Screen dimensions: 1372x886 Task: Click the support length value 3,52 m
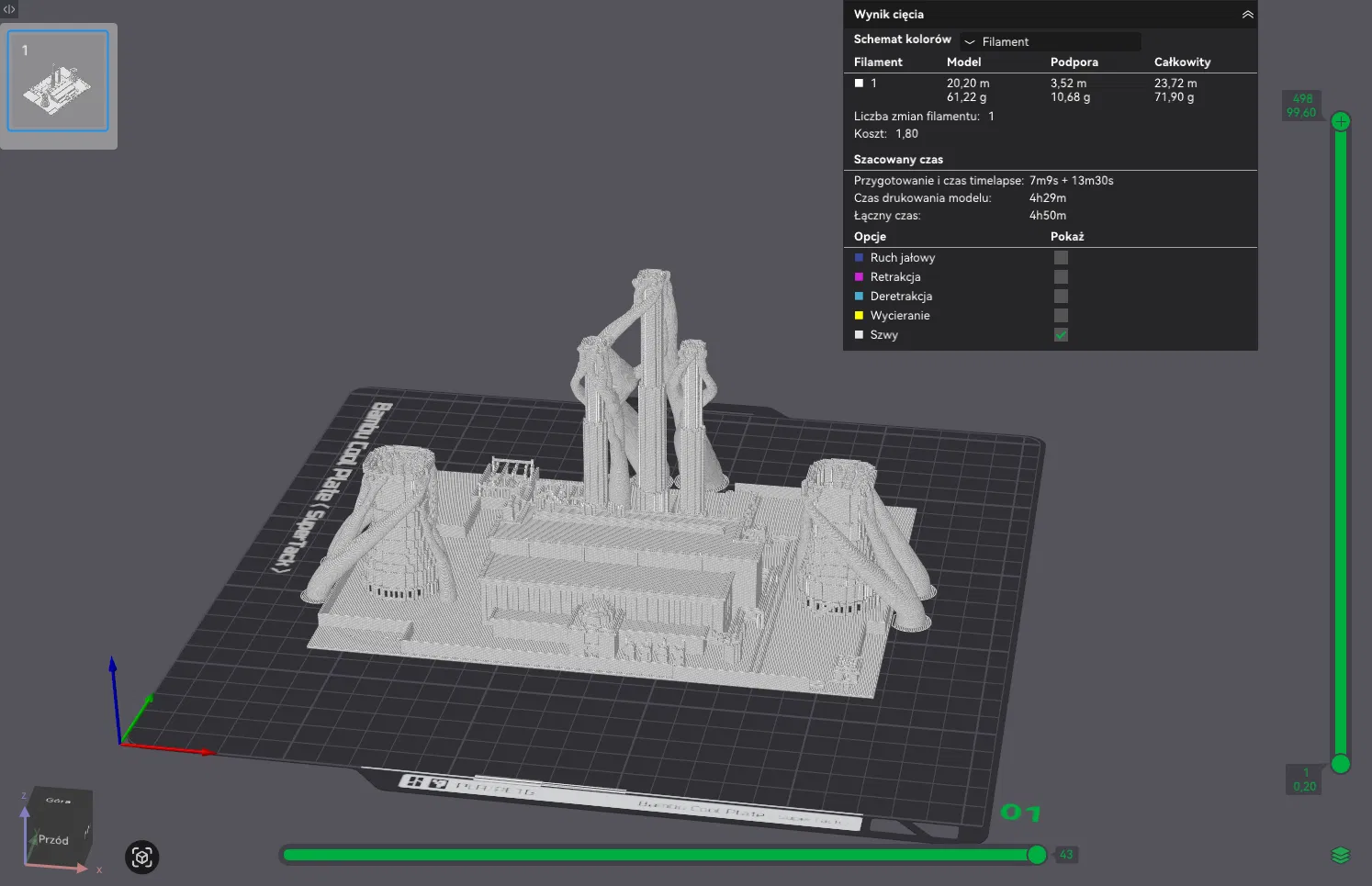tap(1069, 84)
